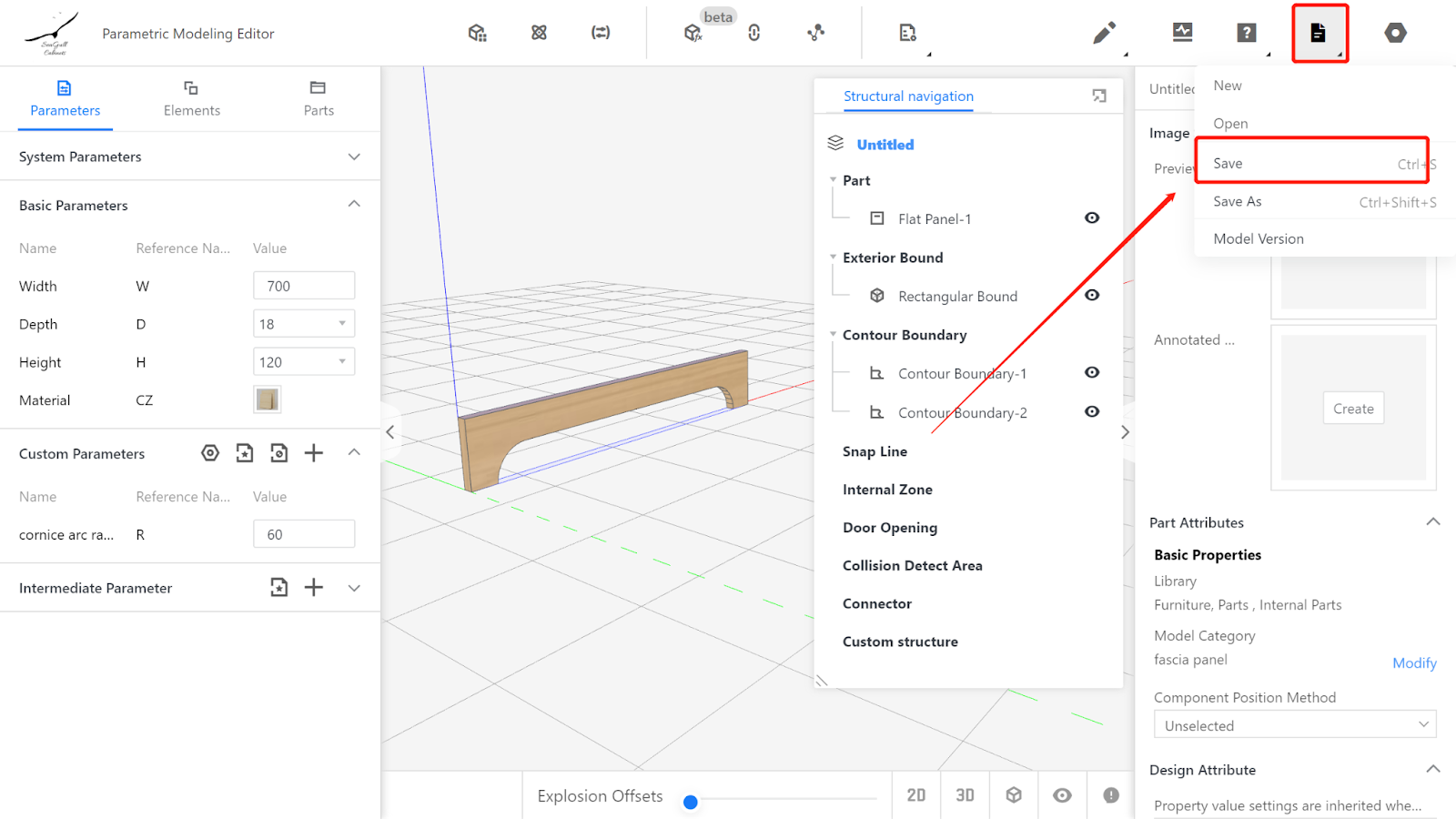
Task: Switch to the Elements tab
Action: pos(191,98)
